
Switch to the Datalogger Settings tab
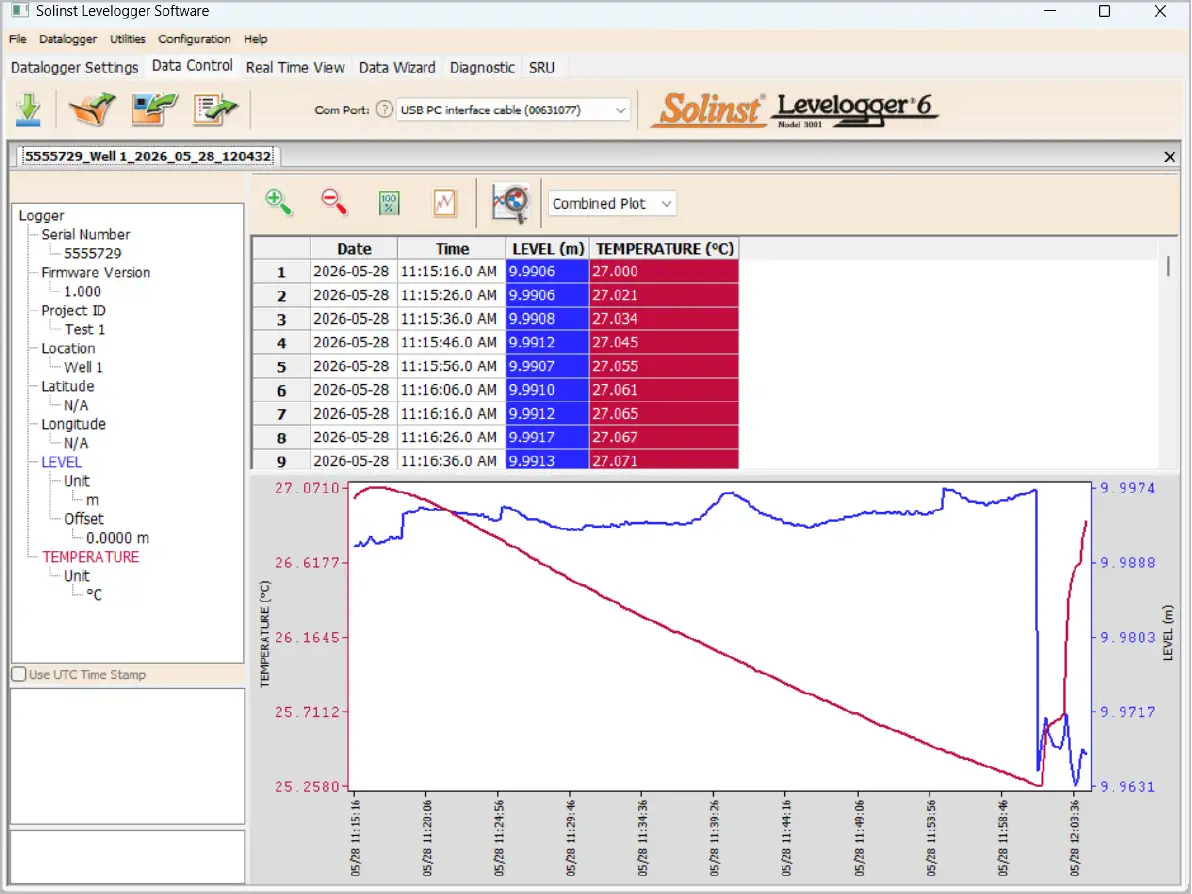[x=74, y=67]
